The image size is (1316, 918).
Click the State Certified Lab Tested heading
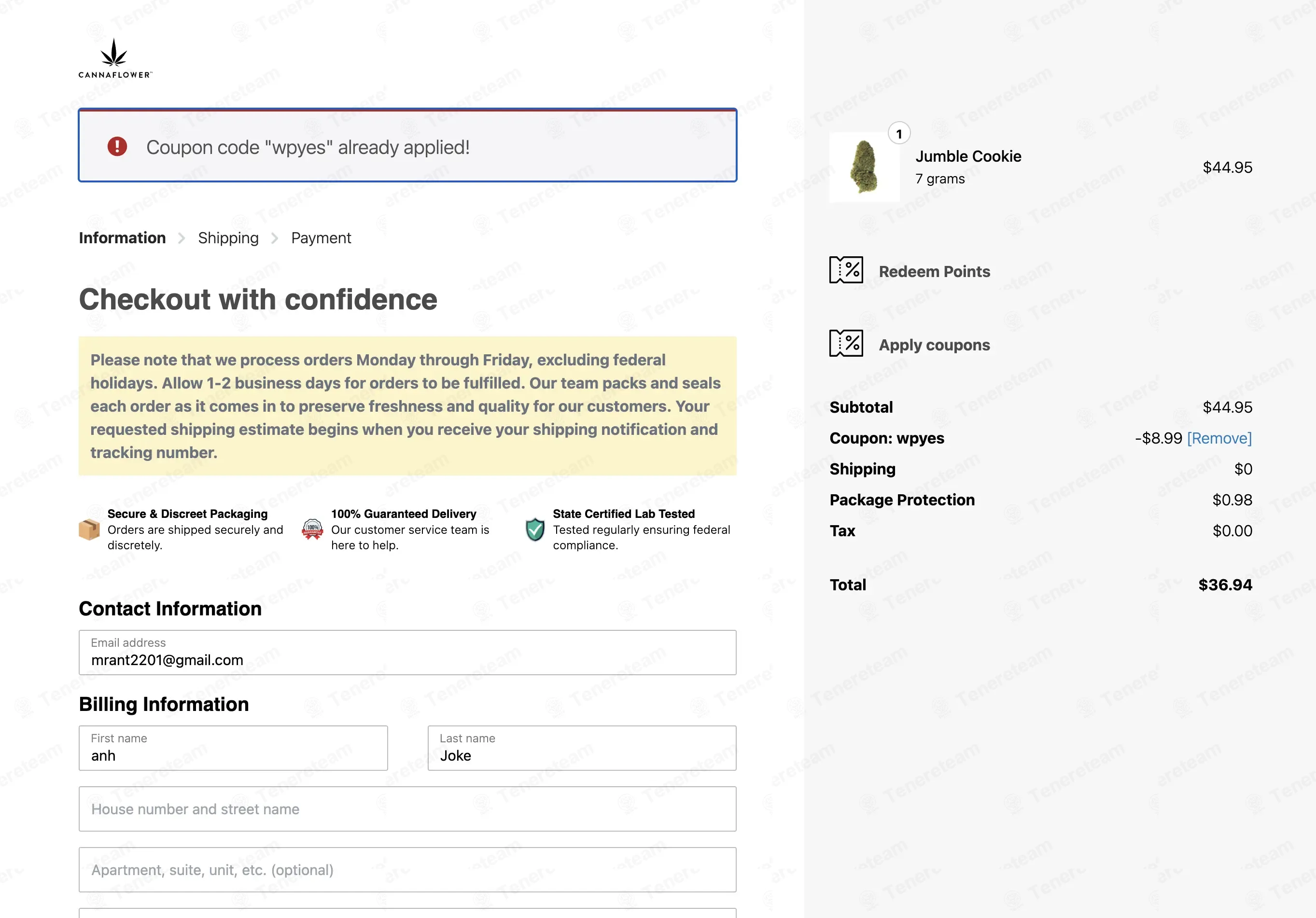[x=624, y=514]
